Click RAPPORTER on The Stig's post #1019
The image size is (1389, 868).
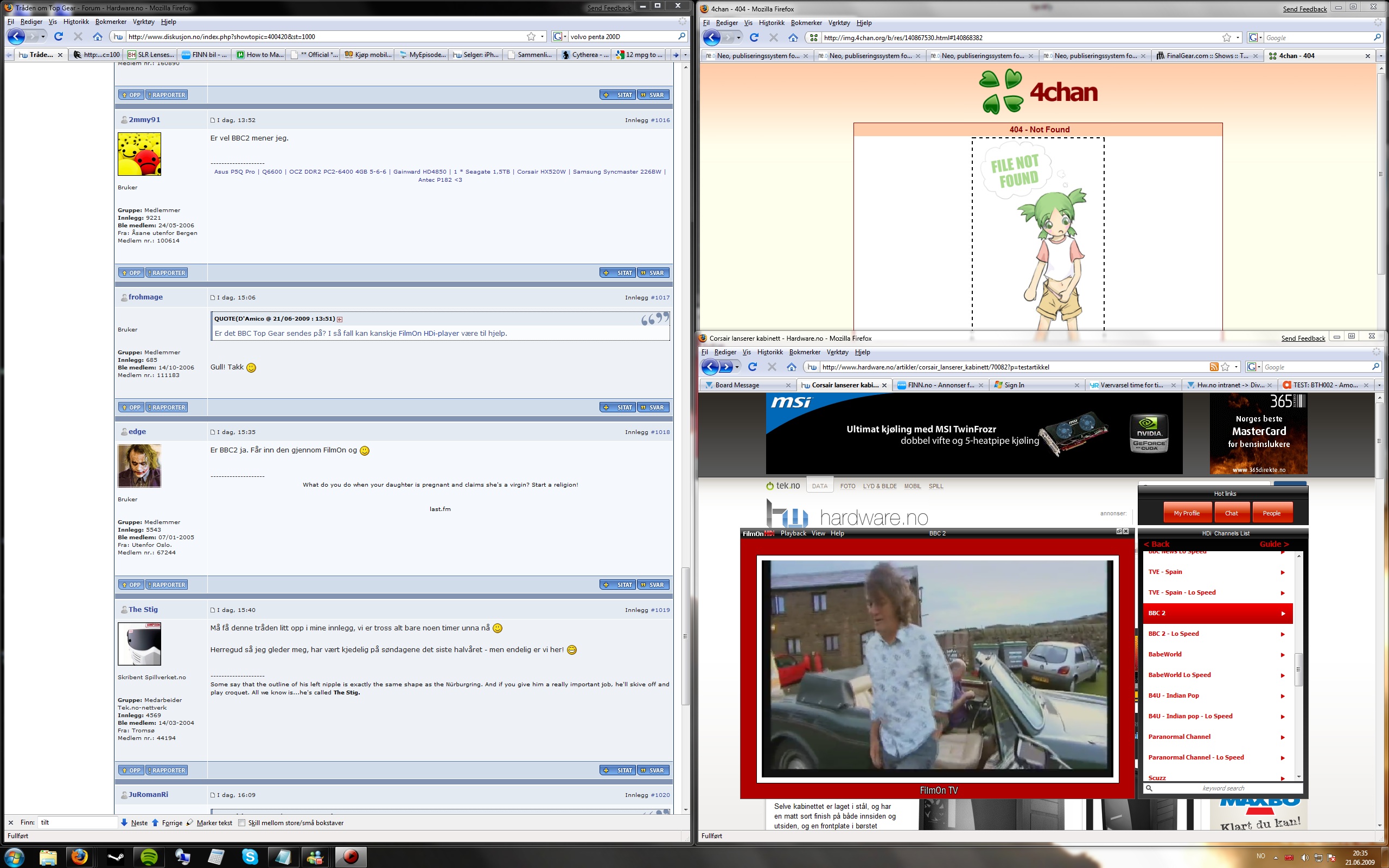click(167, 770)
